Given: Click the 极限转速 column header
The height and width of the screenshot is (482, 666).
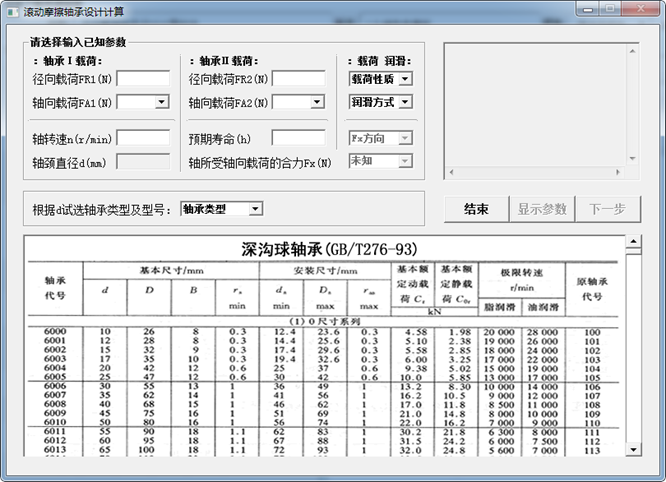Looking at the screenshot, I should click(522, 272).
